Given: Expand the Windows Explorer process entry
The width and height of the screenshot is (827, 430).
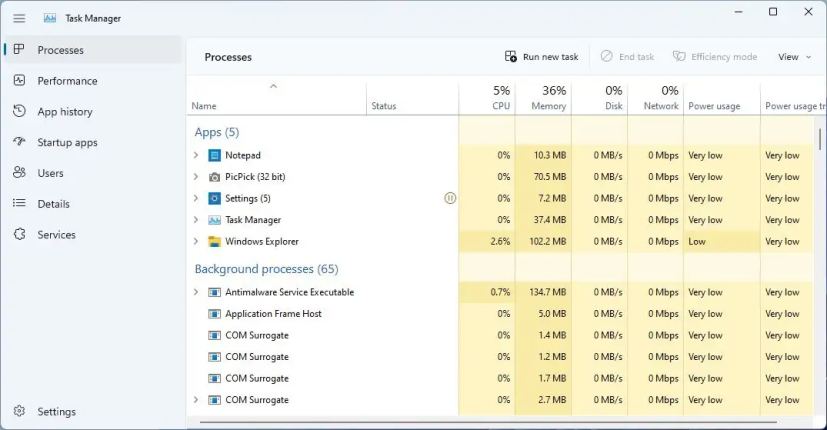Looking at the screenshot, I should point(196,241).
